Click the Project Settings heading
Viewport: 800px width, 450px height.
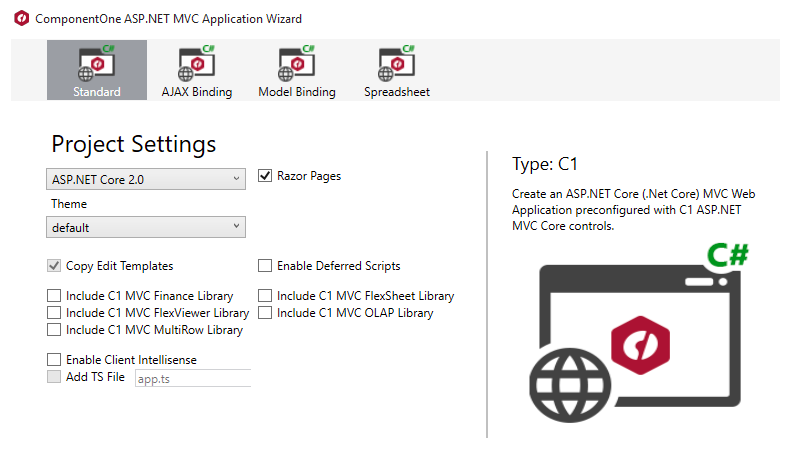pyautogui.click(x=134, y=144)
